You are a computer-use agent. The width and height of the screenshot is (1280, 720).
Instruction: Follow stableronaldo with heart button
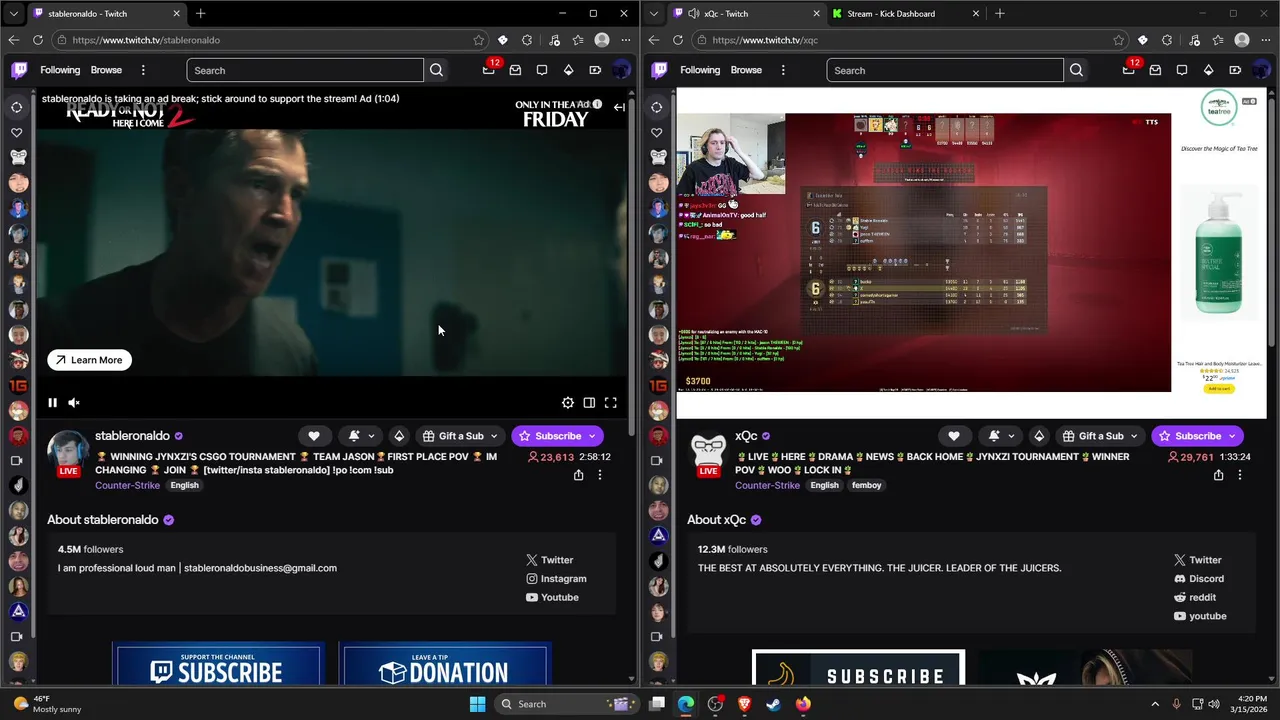314,436
